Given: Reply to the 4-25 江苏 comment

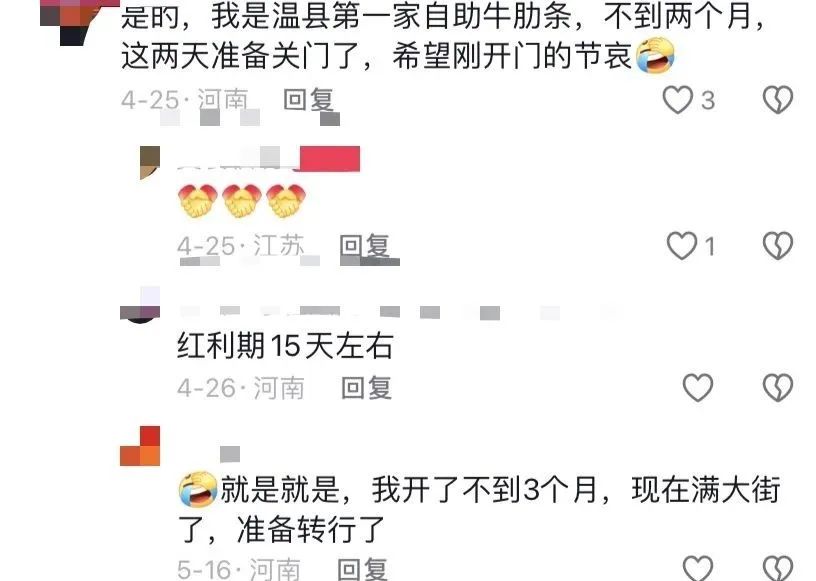Looking at the screenshot, I should [x=364, y=245].
